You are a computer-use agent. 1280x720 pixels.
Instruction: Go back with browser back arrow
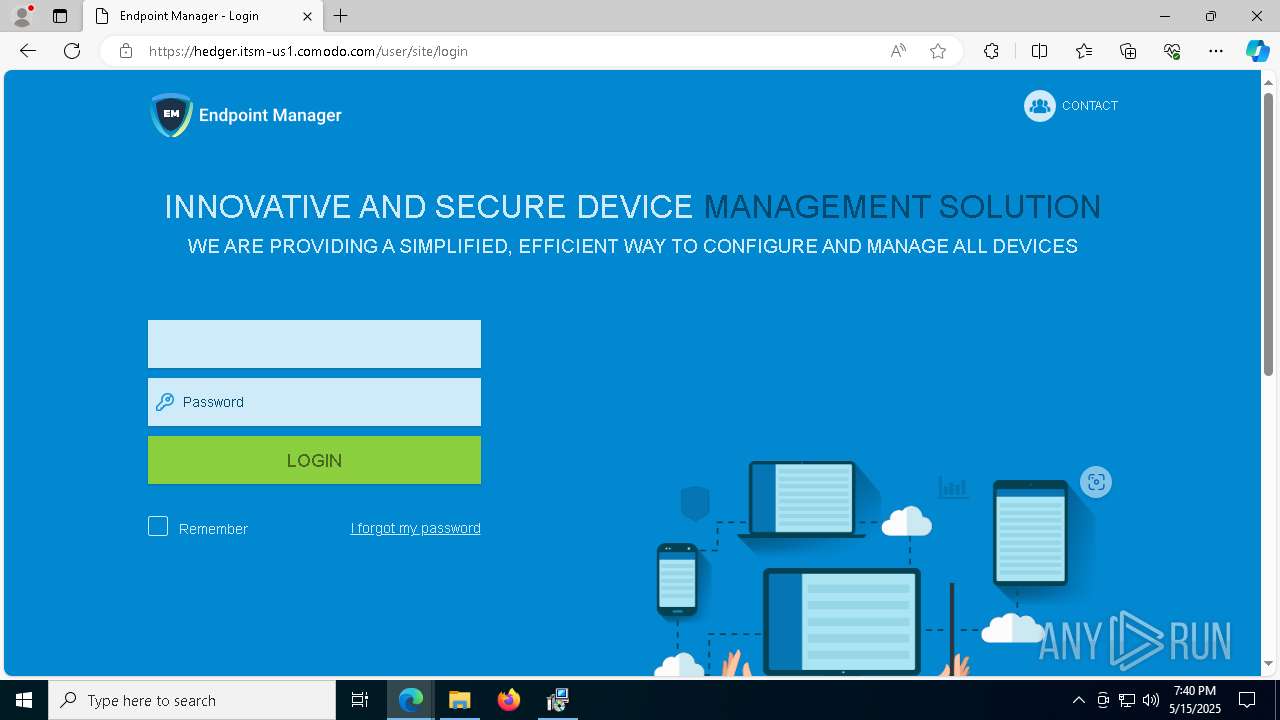pos(28,51)
